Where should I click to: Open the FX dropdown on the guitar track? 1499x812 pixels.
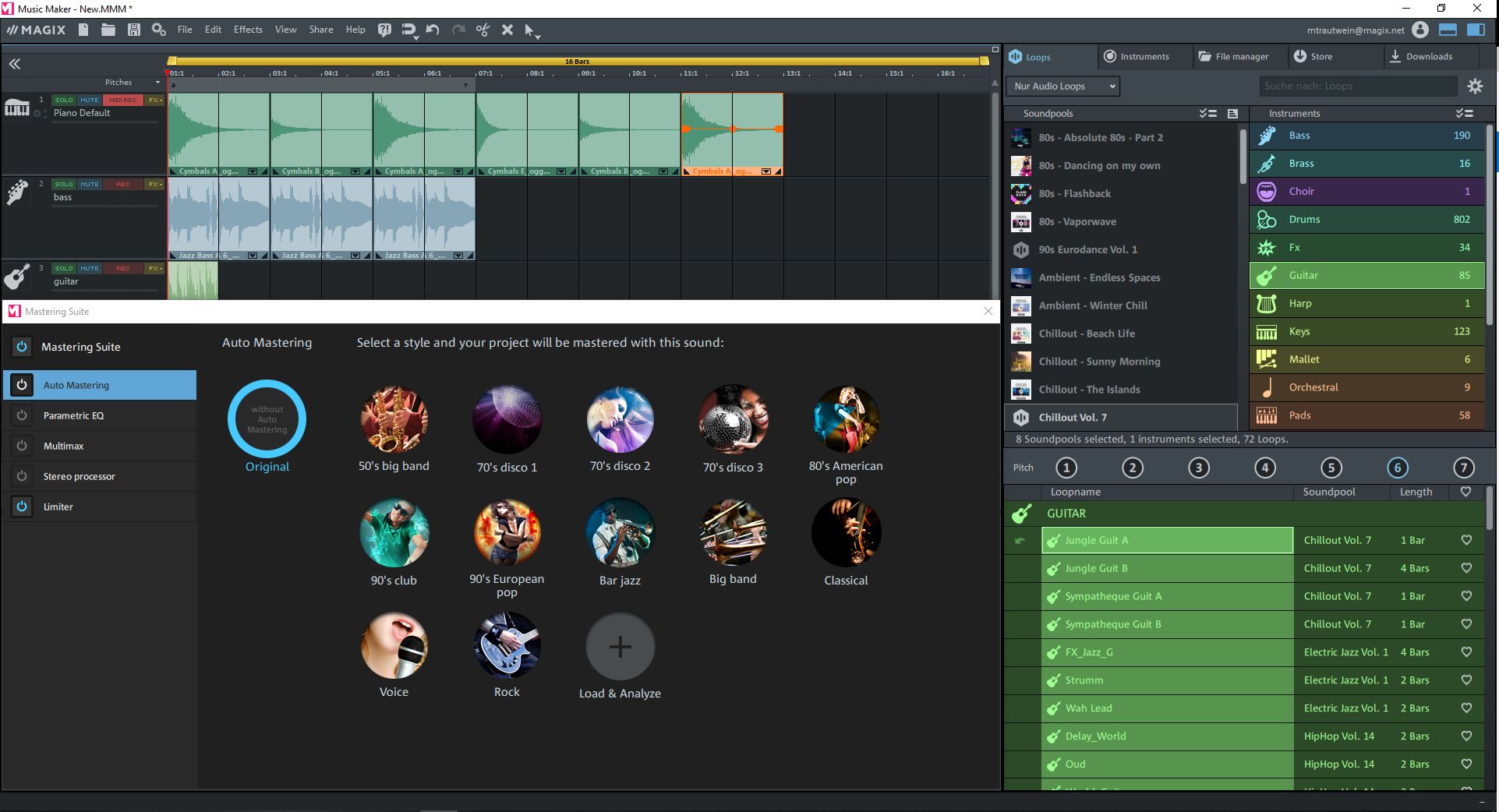coord(154,268)
